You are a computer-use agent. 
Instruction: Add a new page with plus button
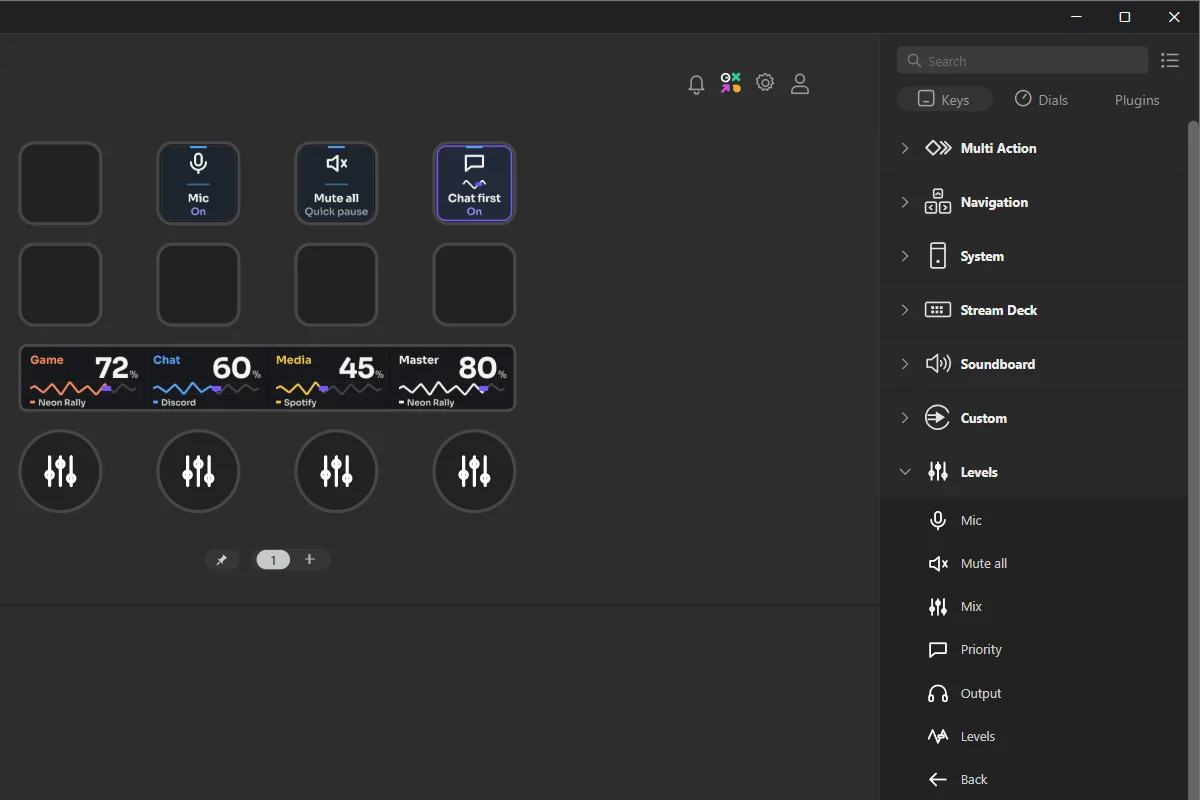pos(310,559)
